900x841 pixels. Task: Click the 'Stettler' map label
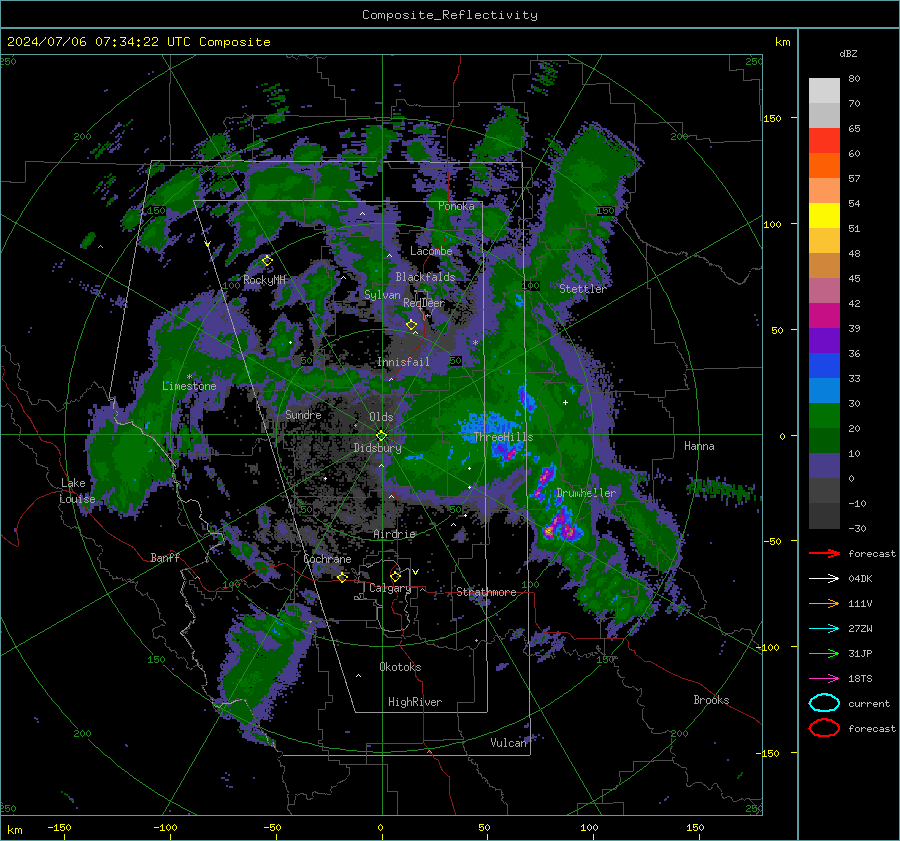pos(583,289)
